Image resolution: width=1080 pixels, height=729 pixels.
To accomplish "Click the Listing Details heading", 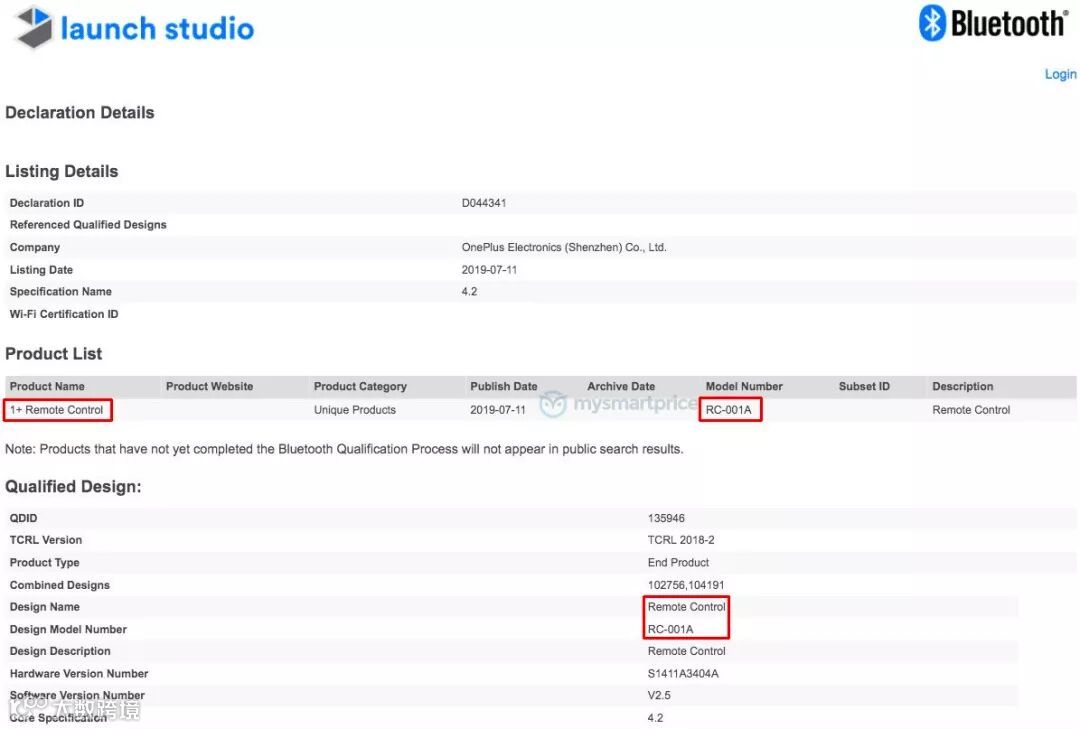I will click(62, 171).
